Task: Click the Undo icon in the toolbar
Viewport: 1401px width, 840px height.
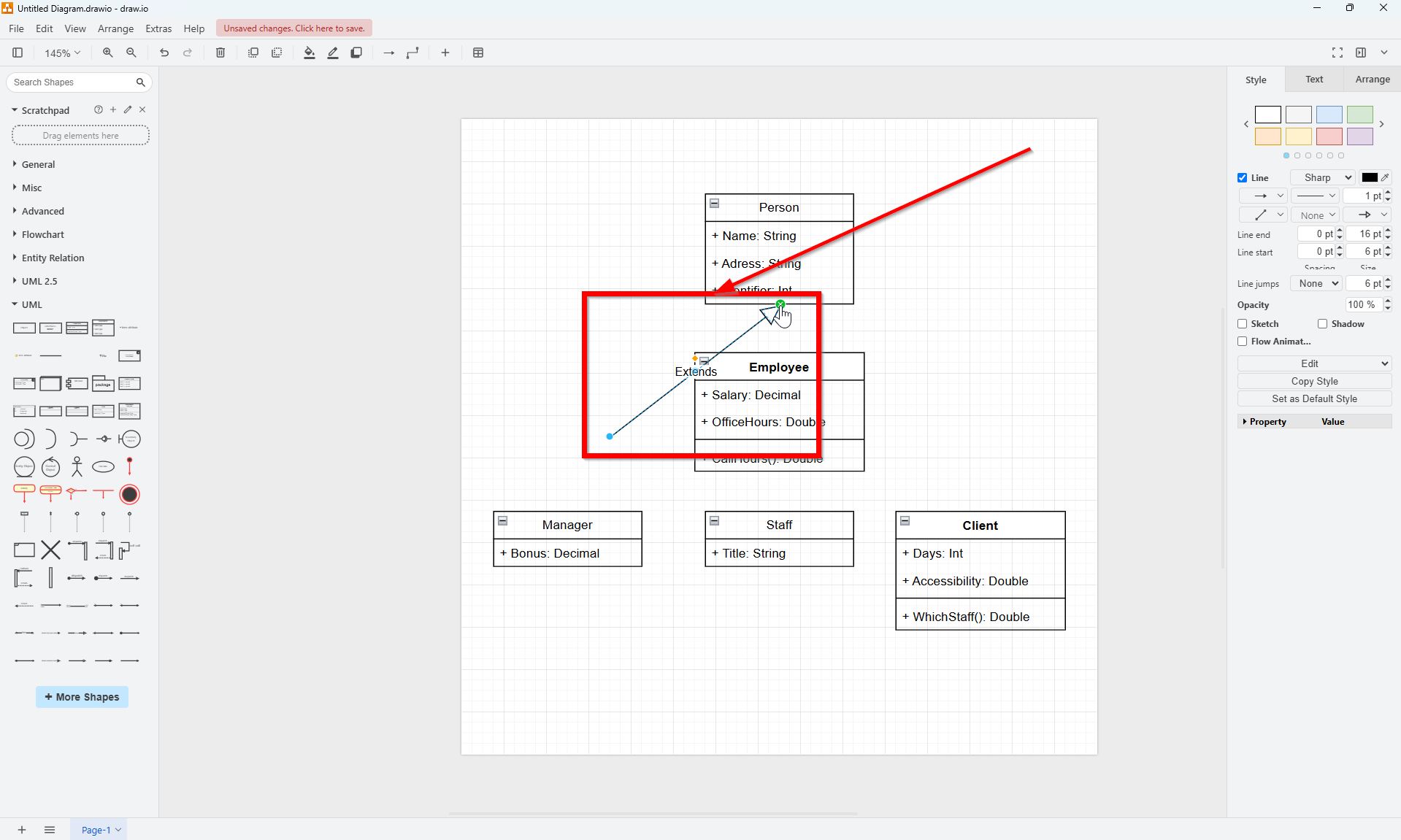Action: pyautogui.click(x=164, y=53)
